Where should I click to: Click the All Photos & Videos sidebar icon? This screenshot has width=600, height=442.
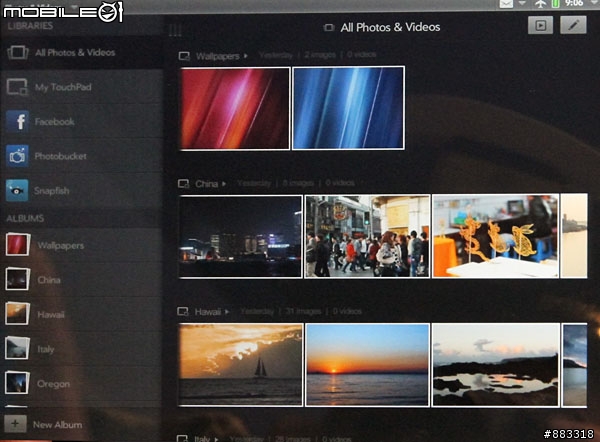[18, 52]
